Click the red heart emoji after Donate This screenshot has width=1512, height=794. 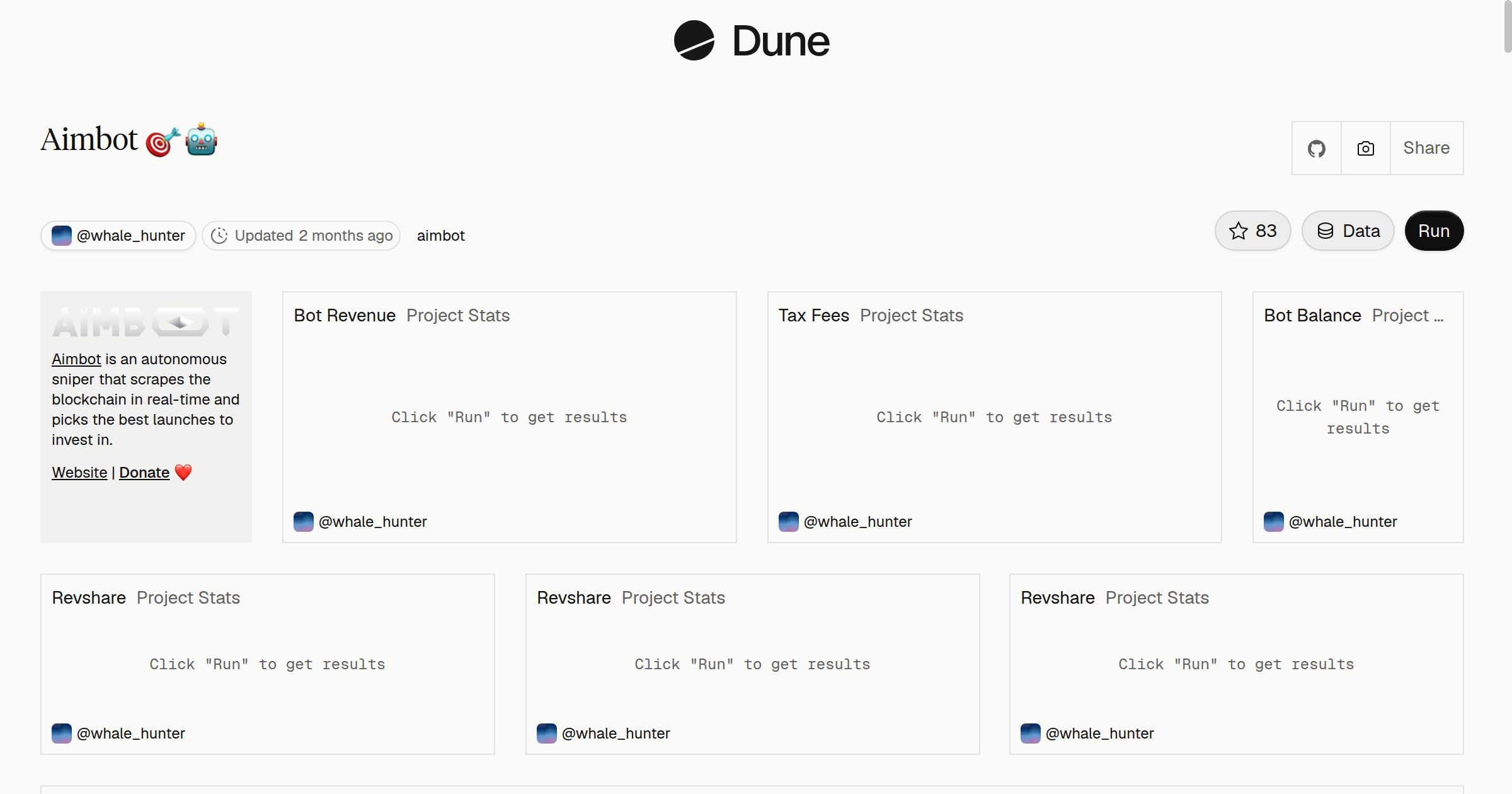[x=183, y=472]
